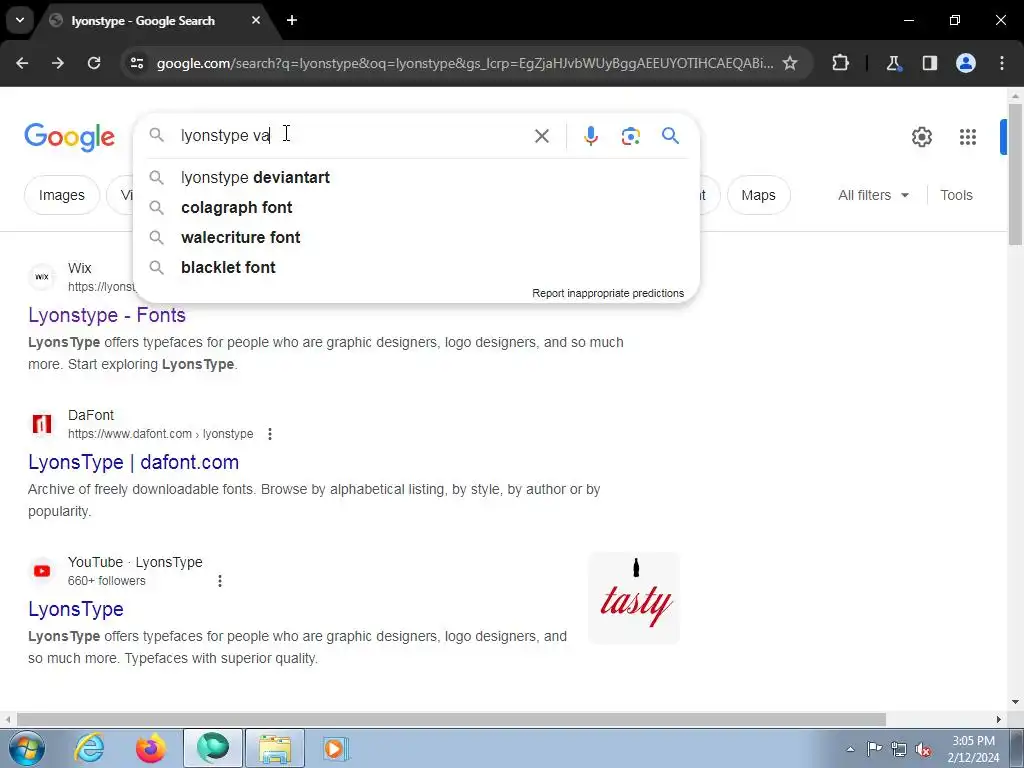Open the browser Extensions puzzle icon
This screenshot has width=1024, height=768.
pos(840,63)
